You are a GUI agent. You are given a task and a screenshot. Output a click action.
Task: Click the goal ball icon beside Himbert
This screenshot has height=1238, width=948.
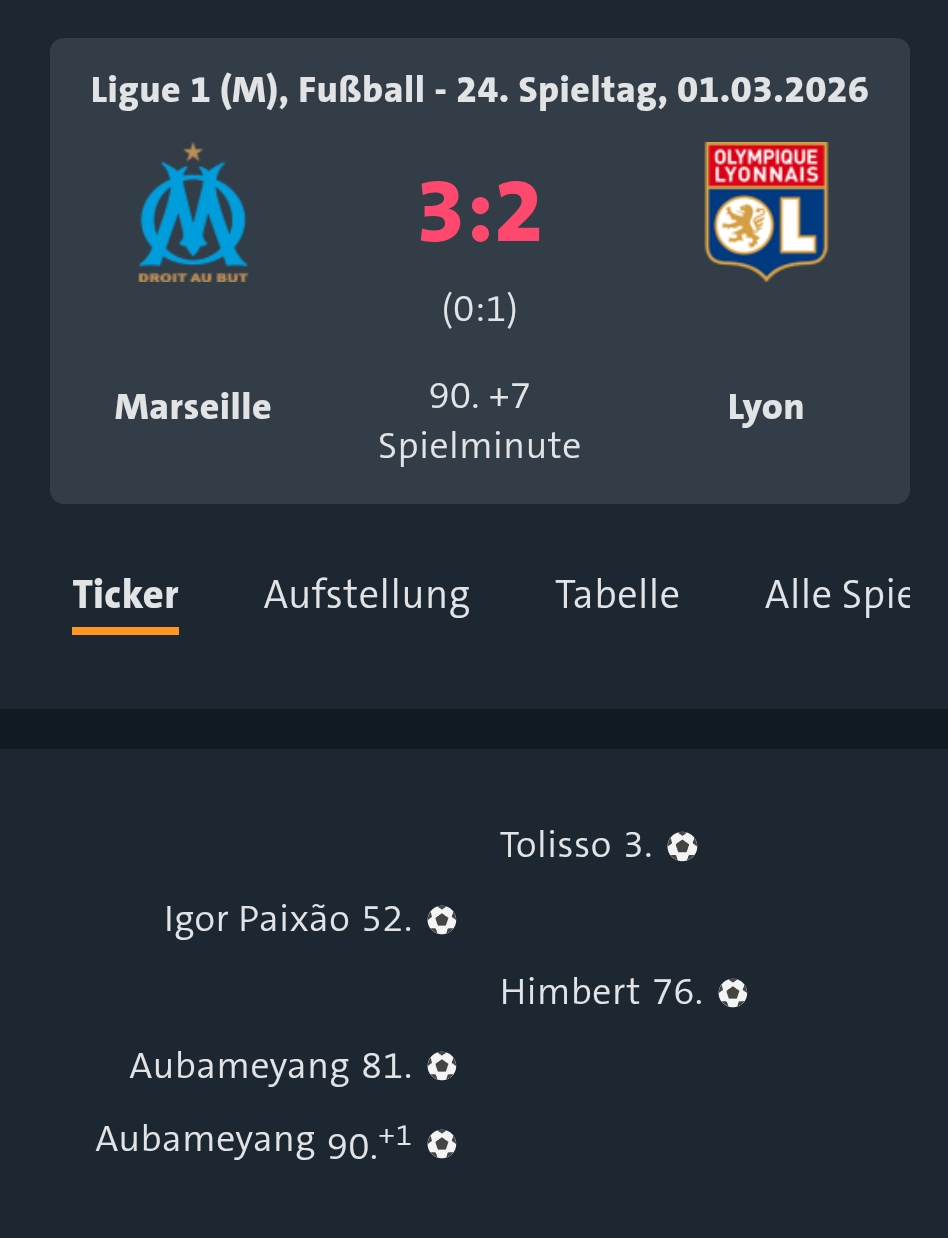tap(733, 993)
